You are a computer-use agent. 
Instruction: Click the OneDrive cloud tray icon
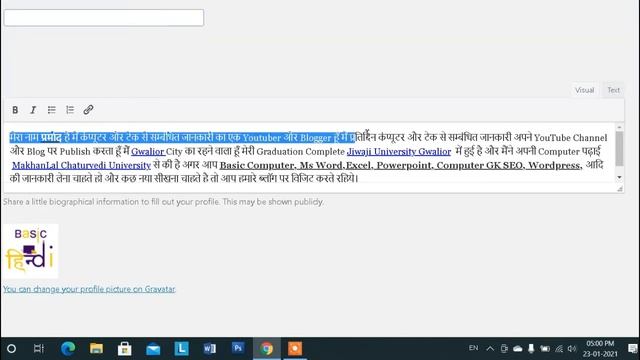click(x=518, y=349)
